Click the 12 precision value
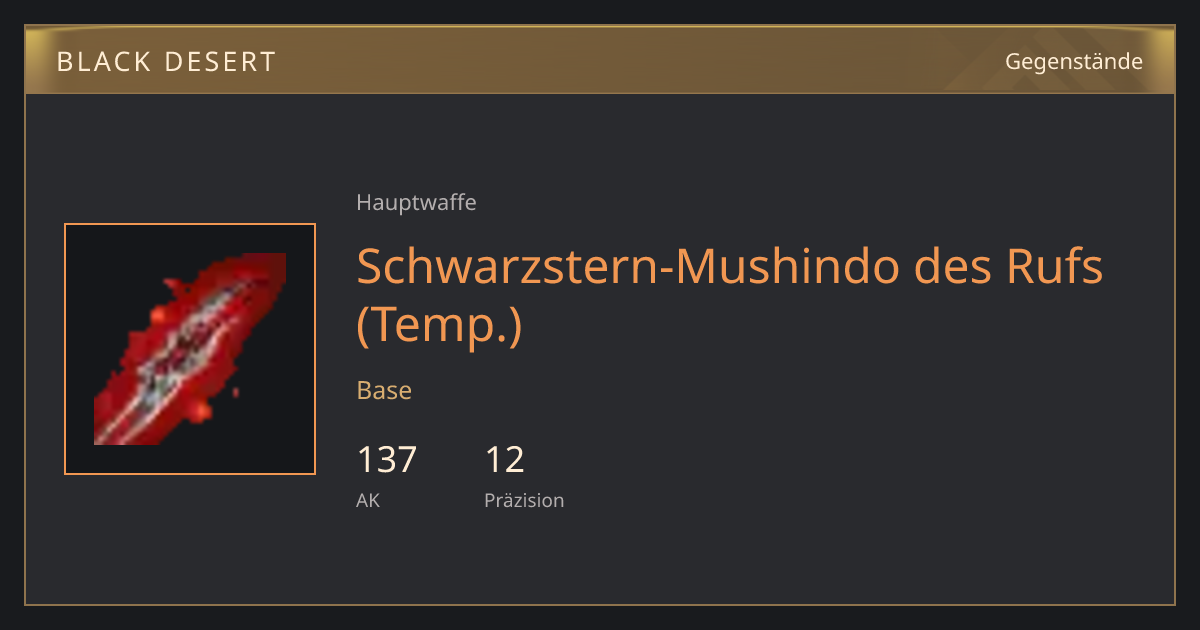Screen dimensions: 1200x630 pos(505,460)
